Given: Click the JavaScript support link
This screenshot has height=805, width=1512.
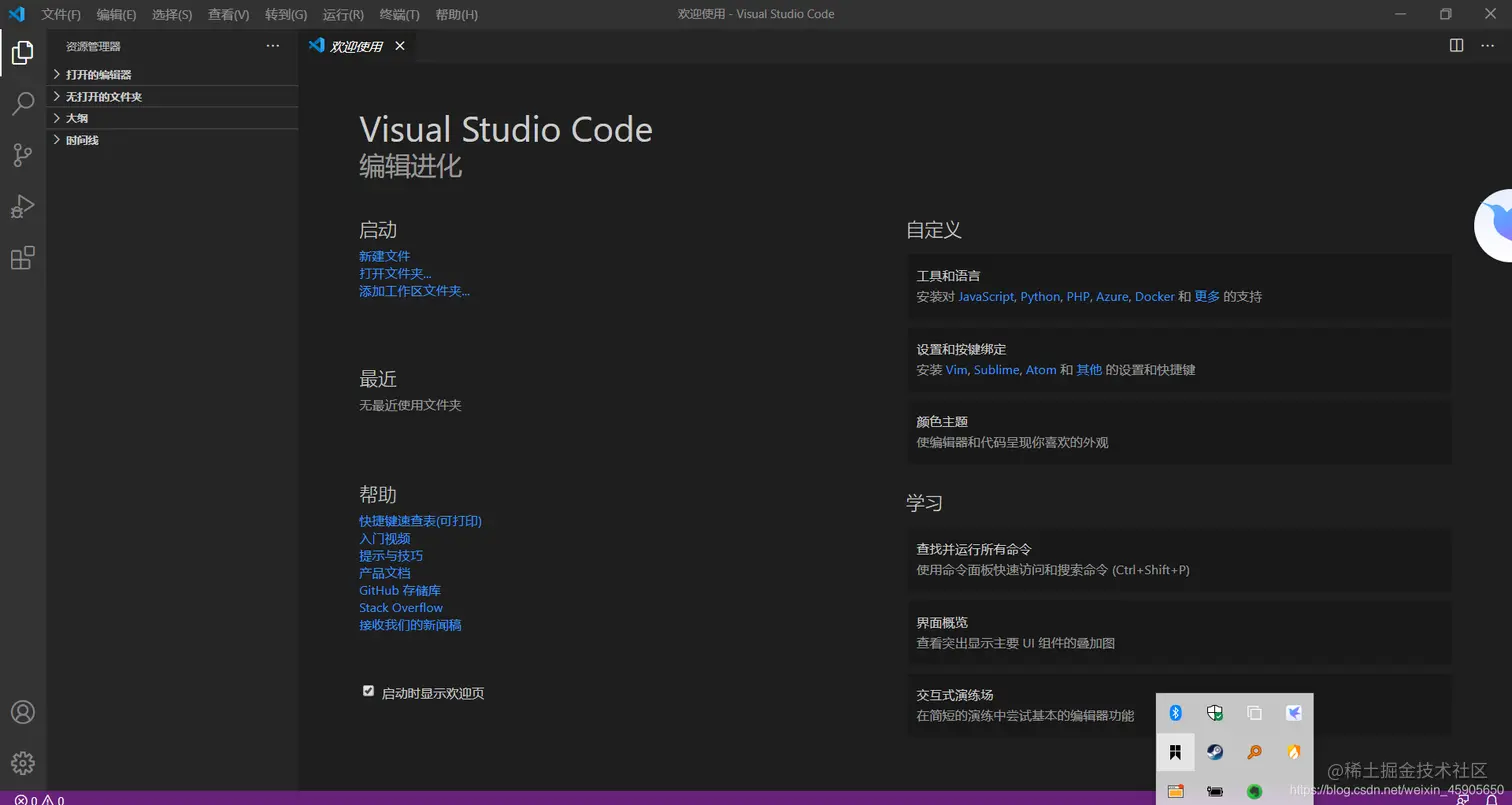Looking at the screenshot, I should coord(985,297).
